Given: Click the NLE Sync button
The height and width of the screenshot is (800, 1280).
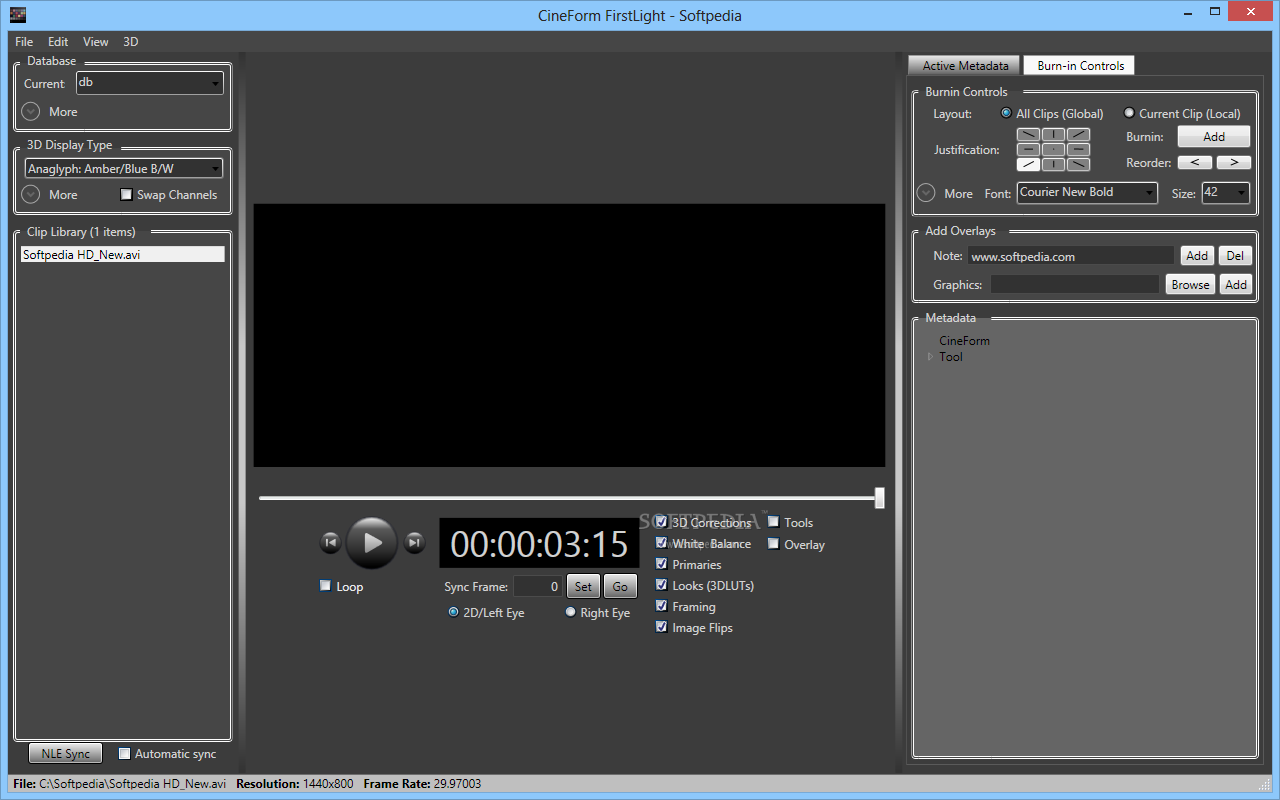Looking at the screenshot, I should (66, 754).
